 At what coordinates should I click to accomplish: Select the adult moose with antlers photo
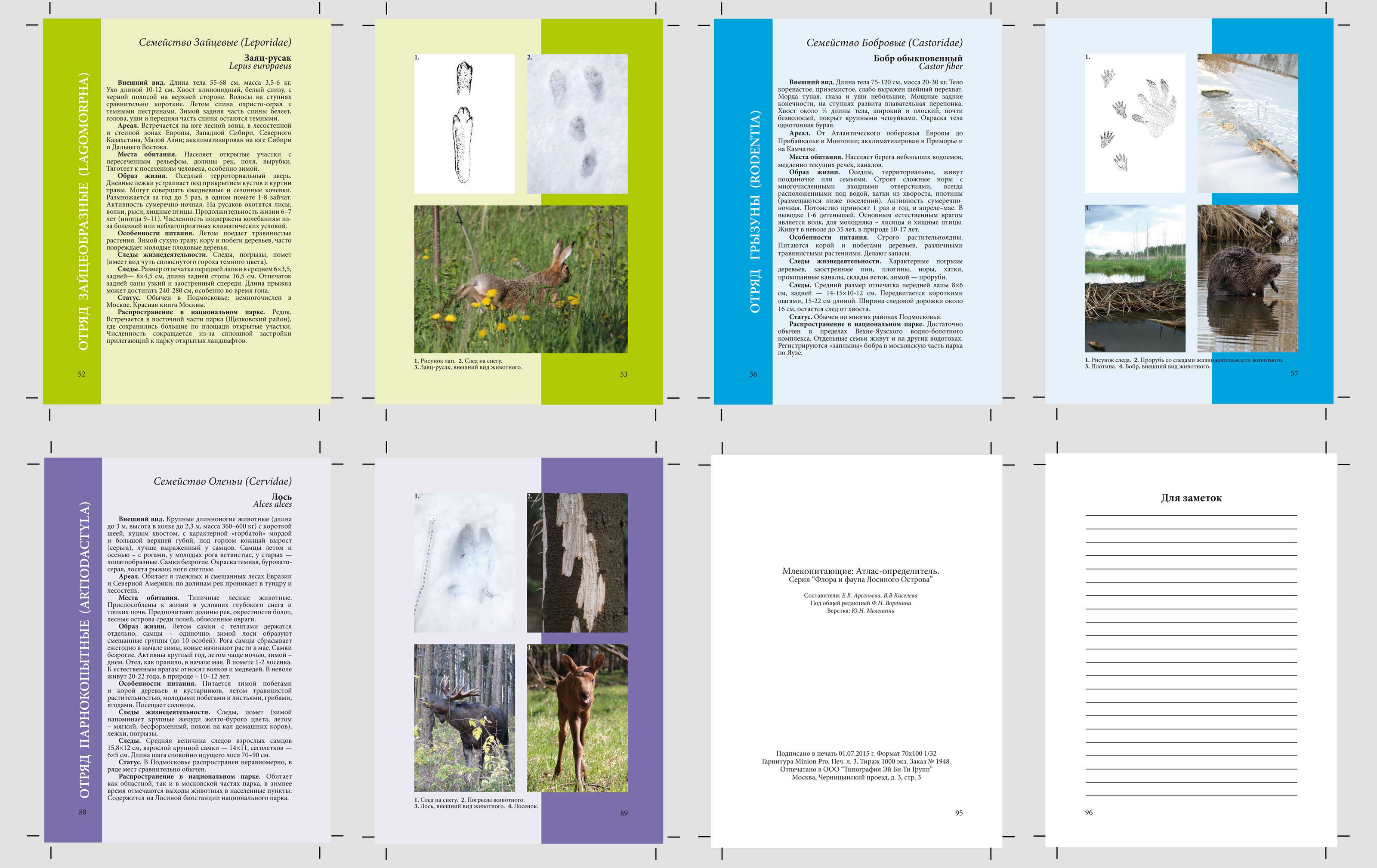pyautogui.click(x=464, y=718)
